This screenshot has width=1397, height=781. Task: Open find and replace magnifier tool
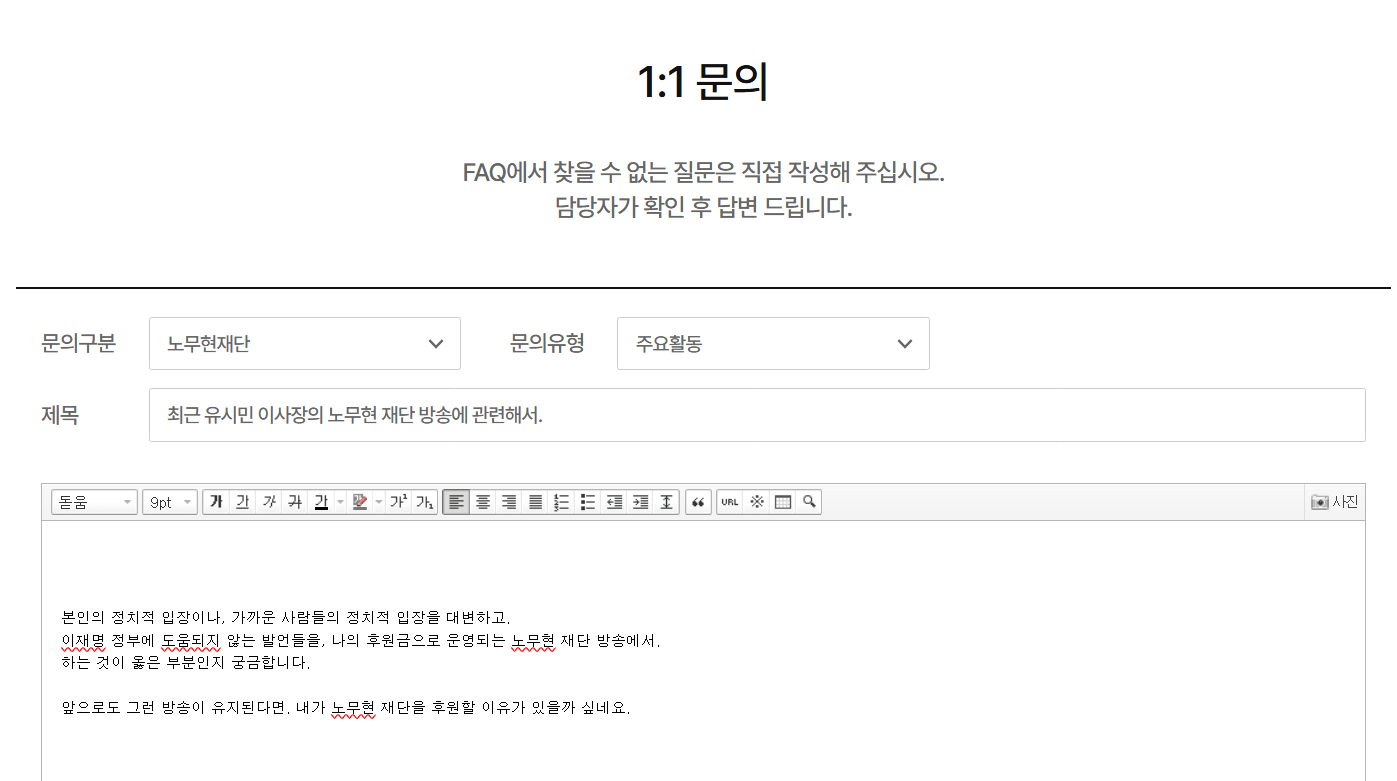click(x=809, y=502)
